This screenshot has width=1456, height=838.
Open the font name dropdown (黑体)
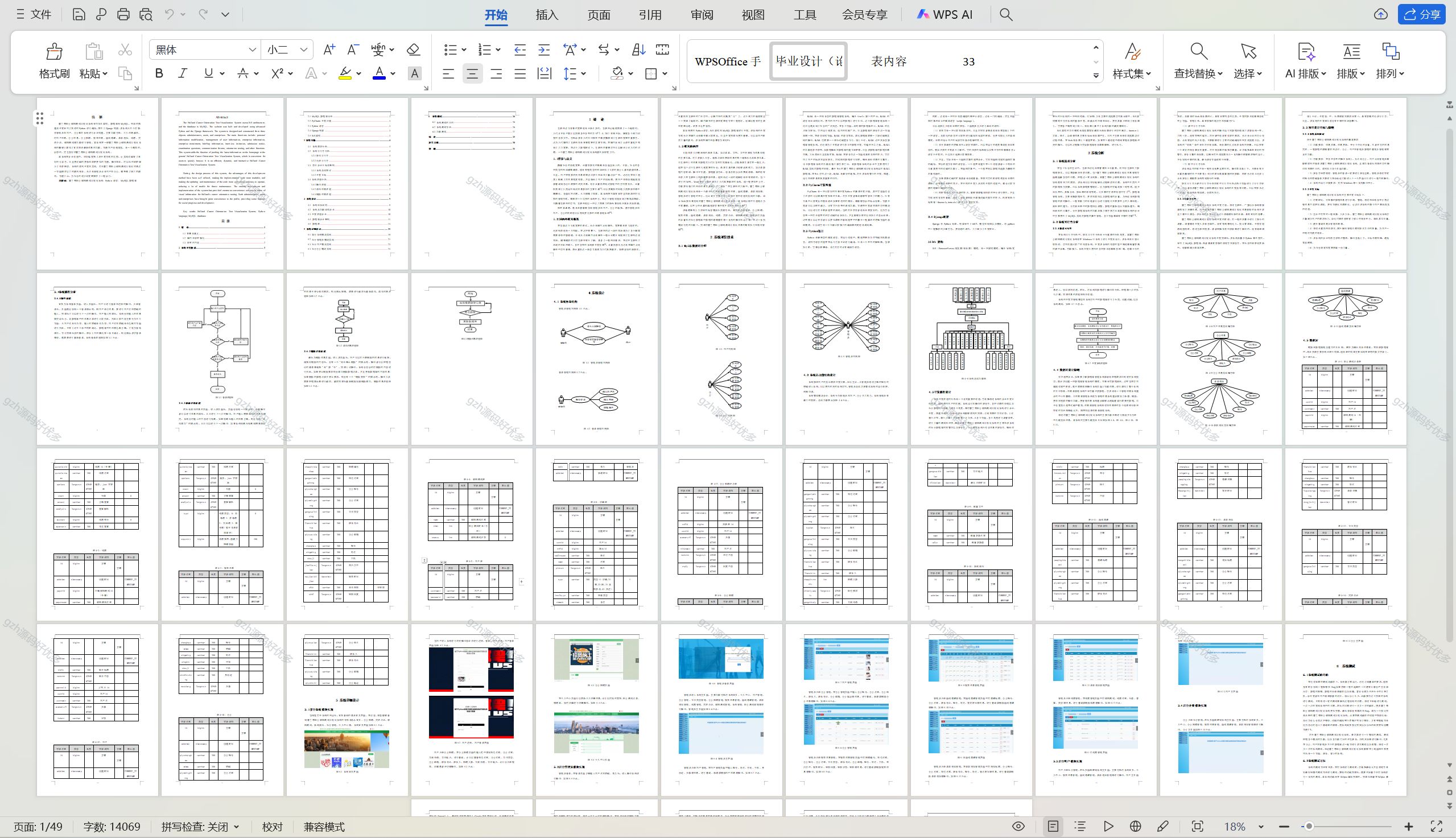252,49
